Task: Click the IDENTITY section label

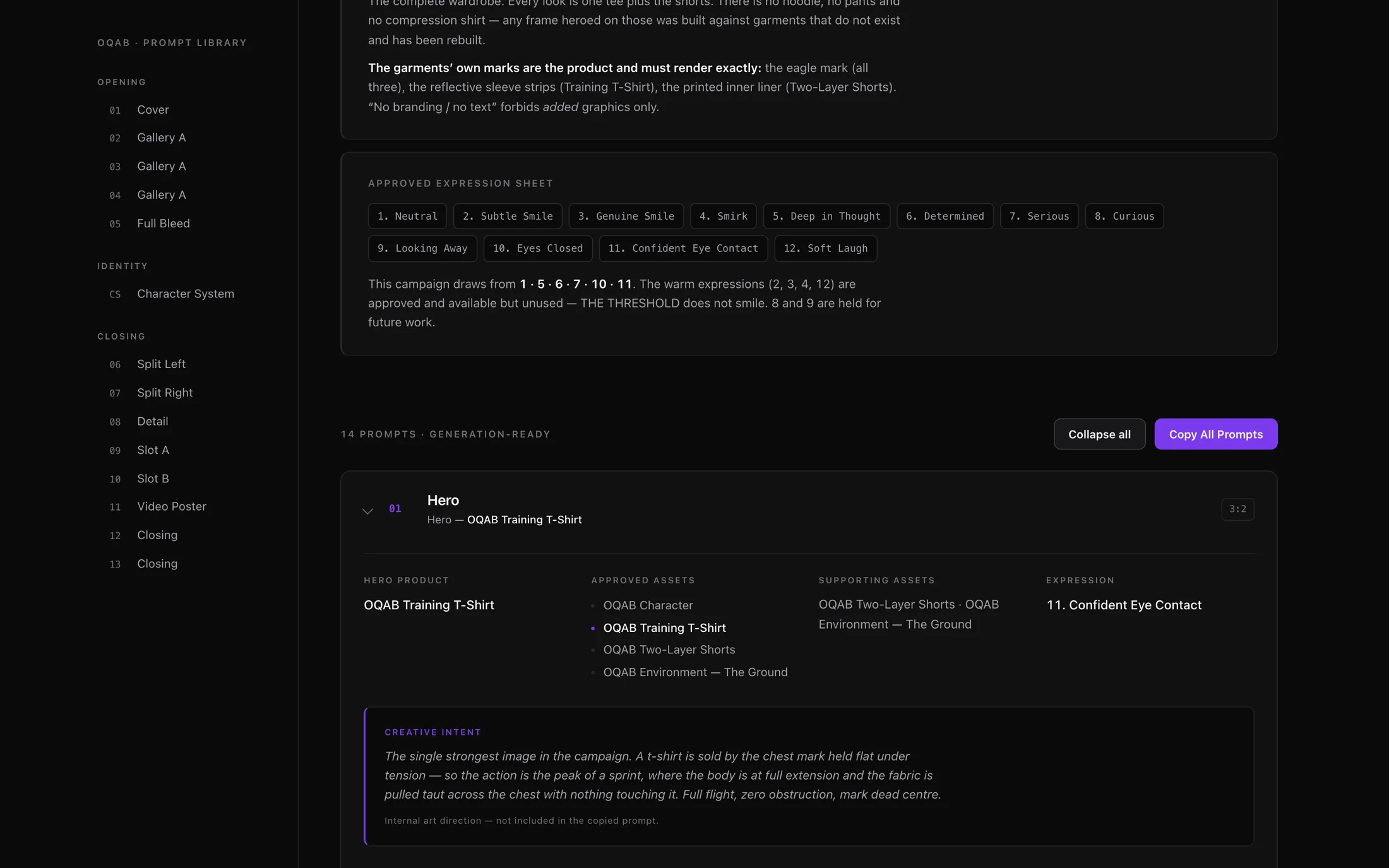Action: click(122, 266)
